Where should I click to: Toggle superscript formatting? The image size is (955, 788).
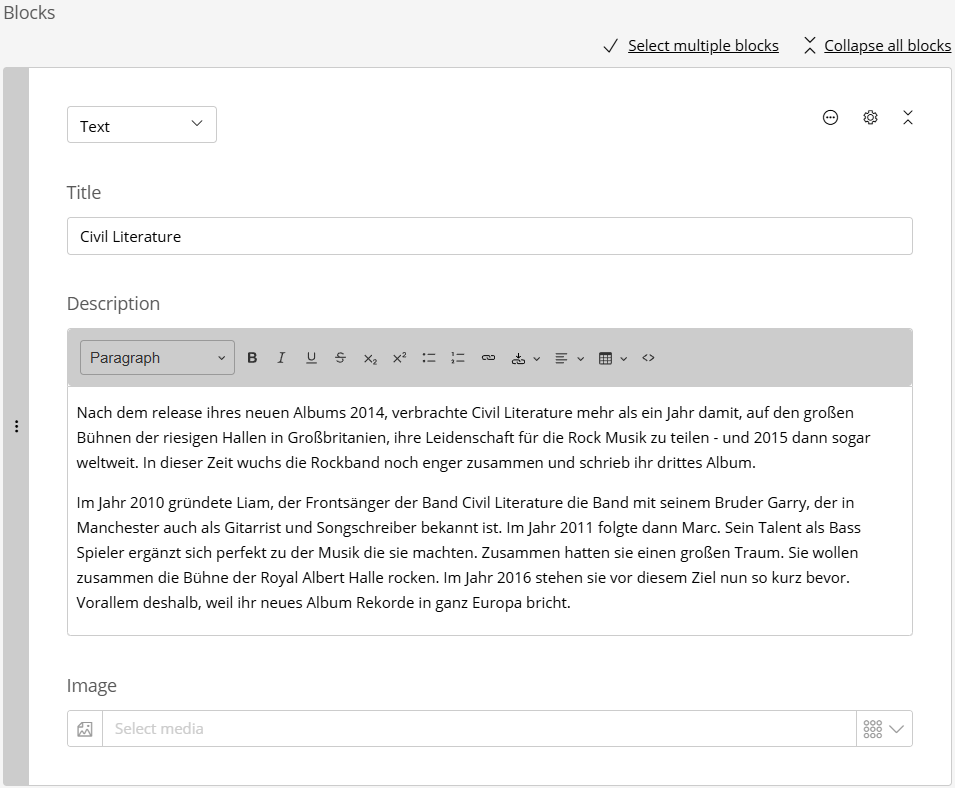coord(399,358)
